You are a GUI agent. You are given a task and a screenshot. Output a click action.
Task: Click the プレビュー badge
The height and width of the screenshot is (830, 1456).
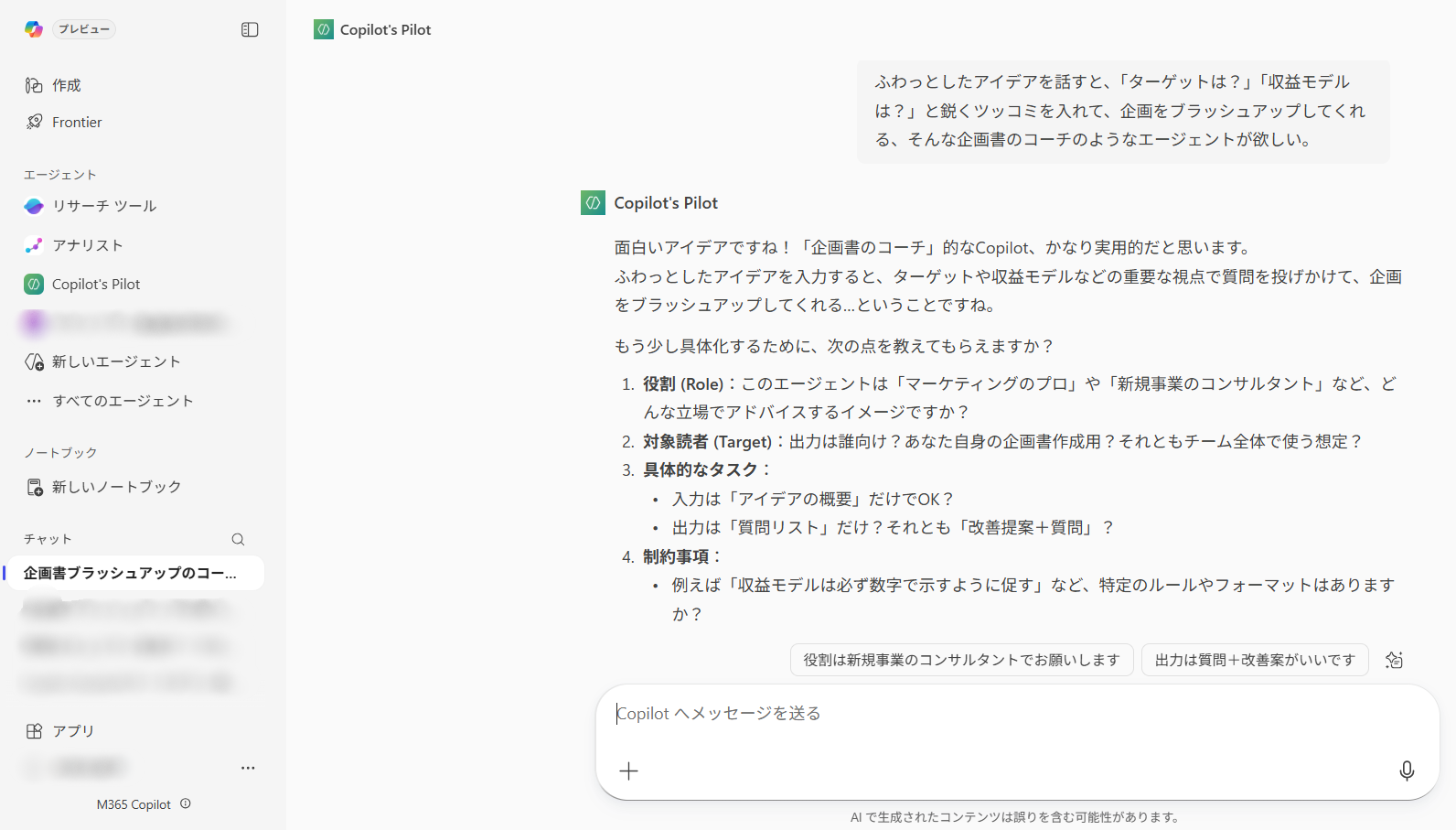click(84, 29)
